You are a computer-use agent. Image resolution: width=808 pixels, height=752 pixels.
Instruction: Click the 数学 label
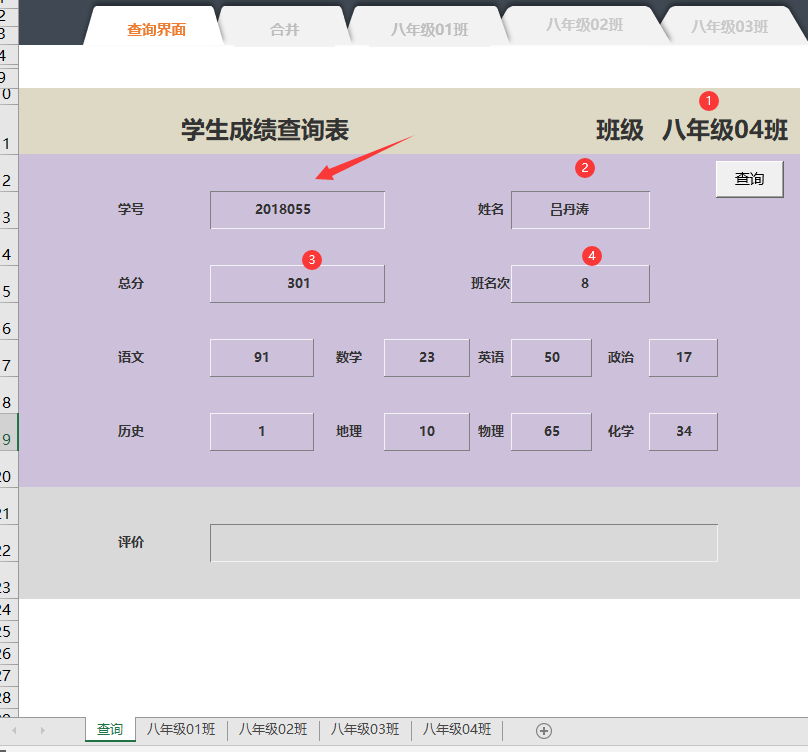[x=349, y=357]
